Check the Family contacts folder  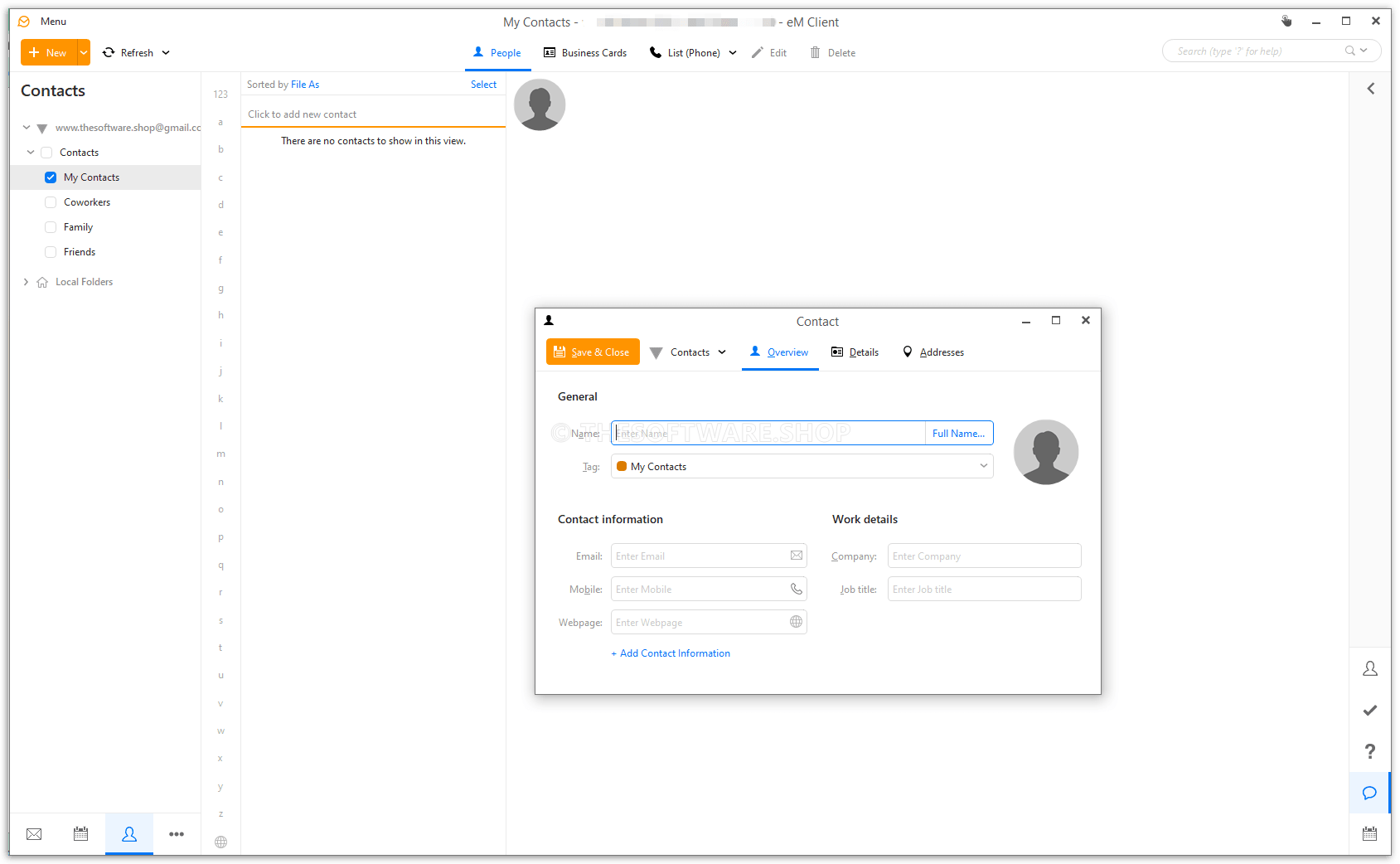pos(51,226)
